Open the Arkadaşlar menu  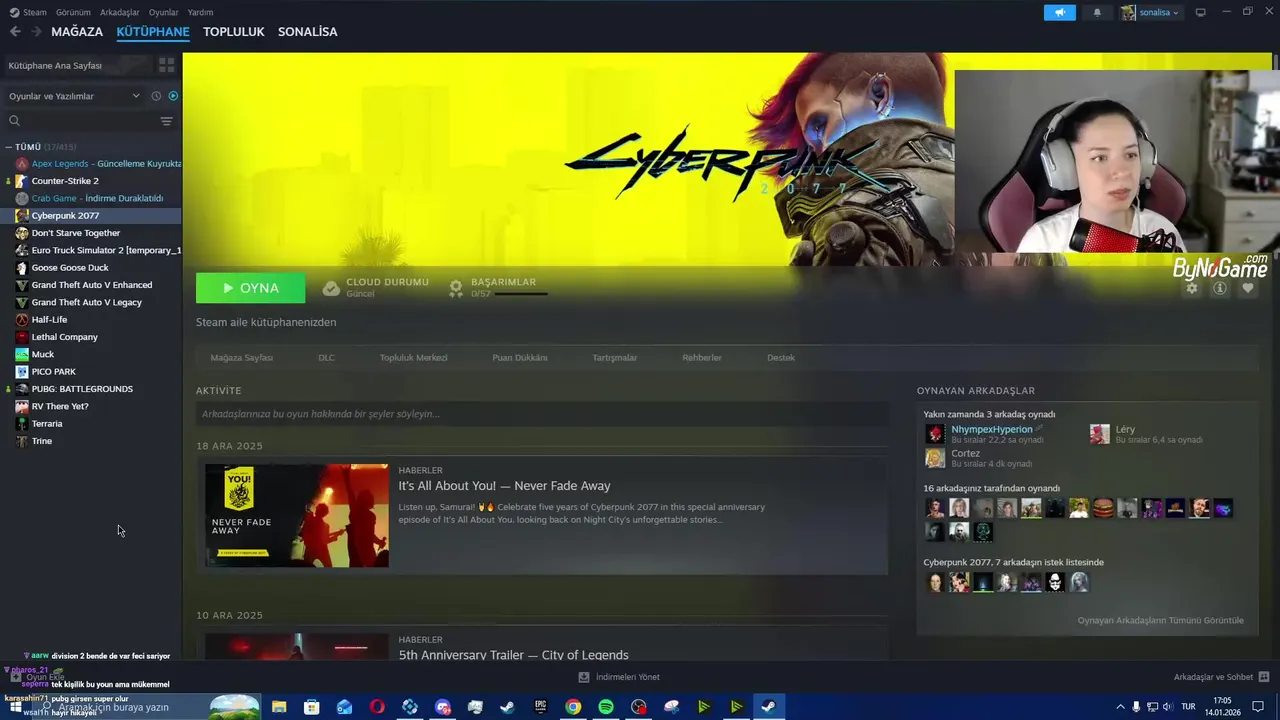[120, 12]
